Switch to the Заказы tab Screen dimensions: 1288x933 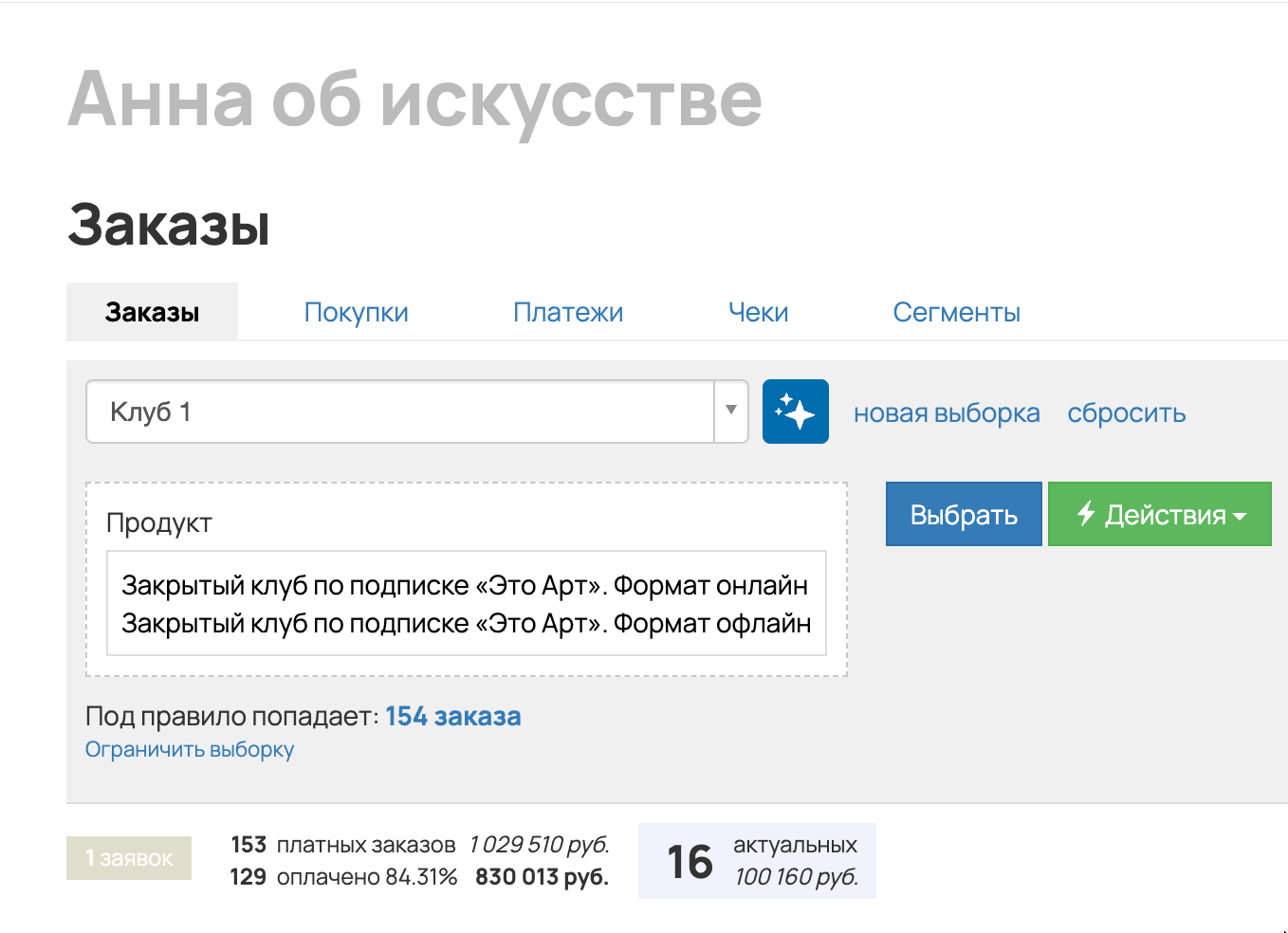[x=152, y=312]
